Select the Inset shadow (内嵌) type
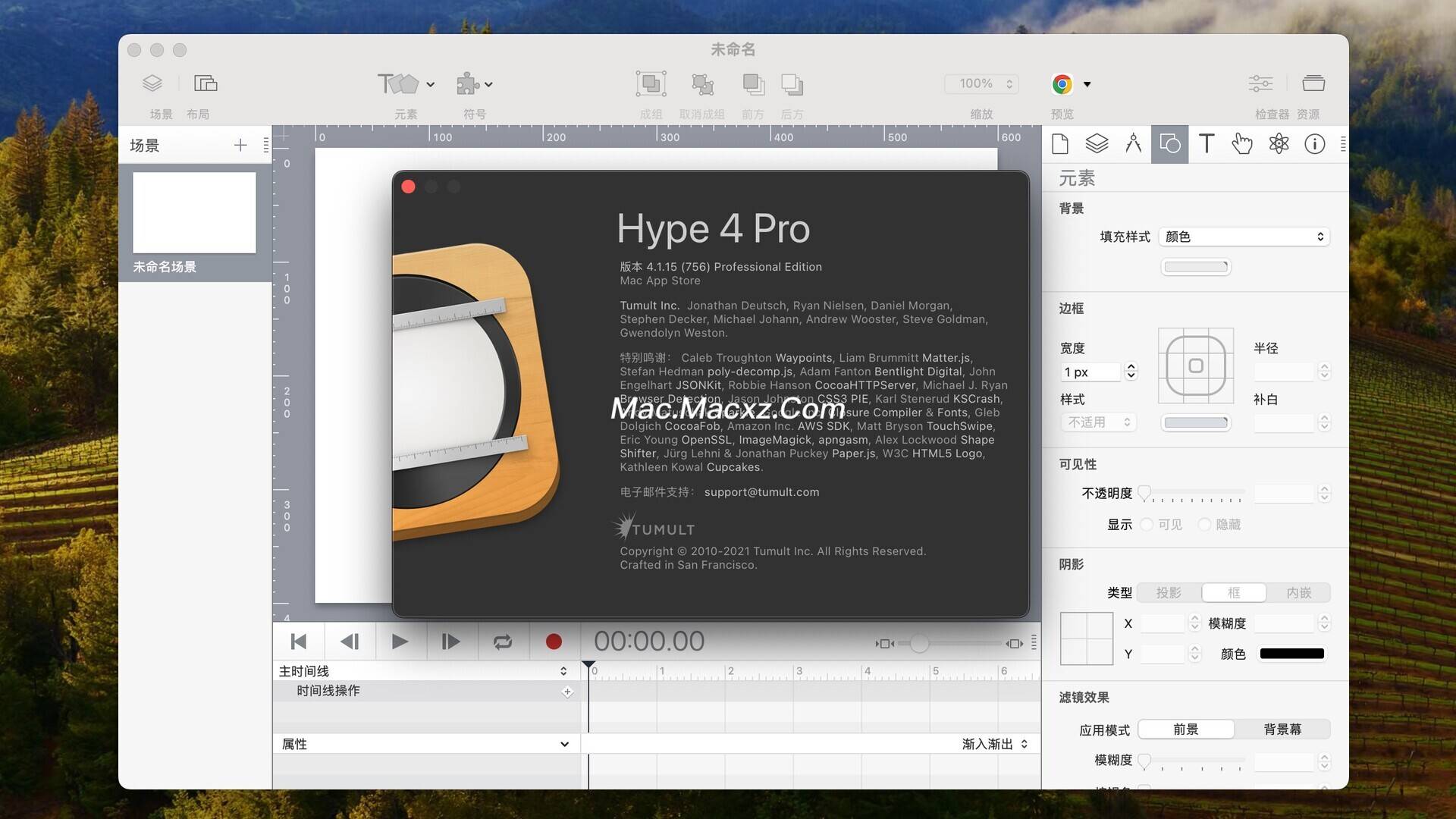 1299,593
